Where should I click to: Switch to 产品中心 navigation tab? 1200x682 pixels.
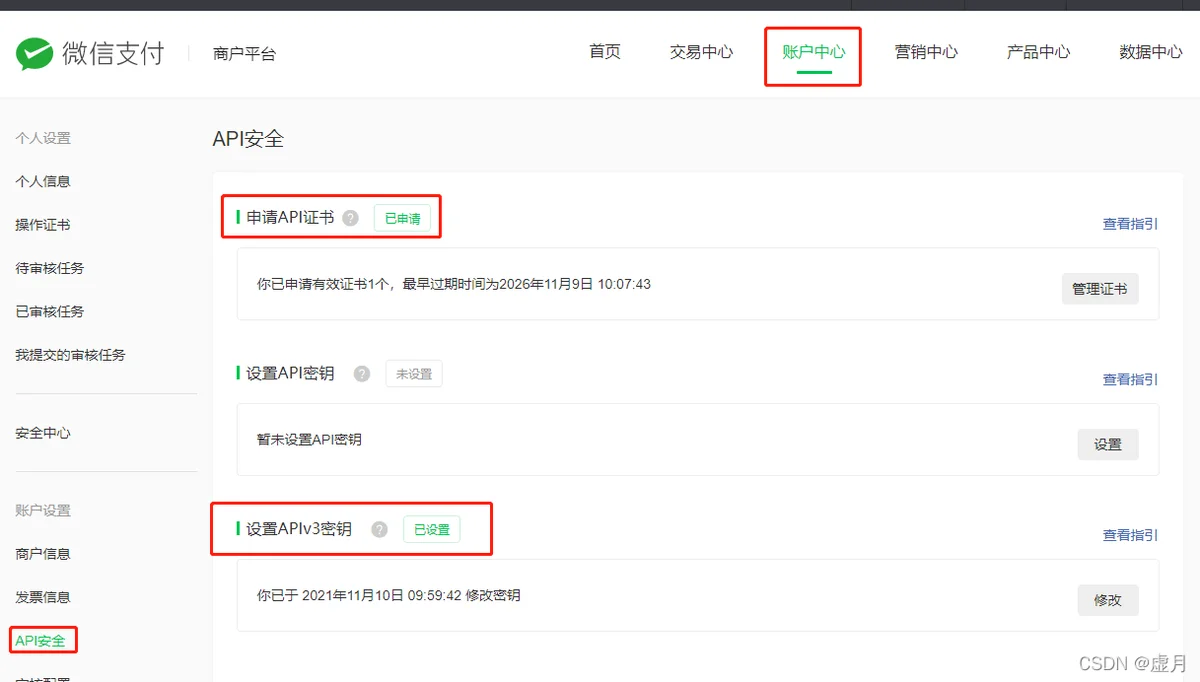coord(1038,52)
